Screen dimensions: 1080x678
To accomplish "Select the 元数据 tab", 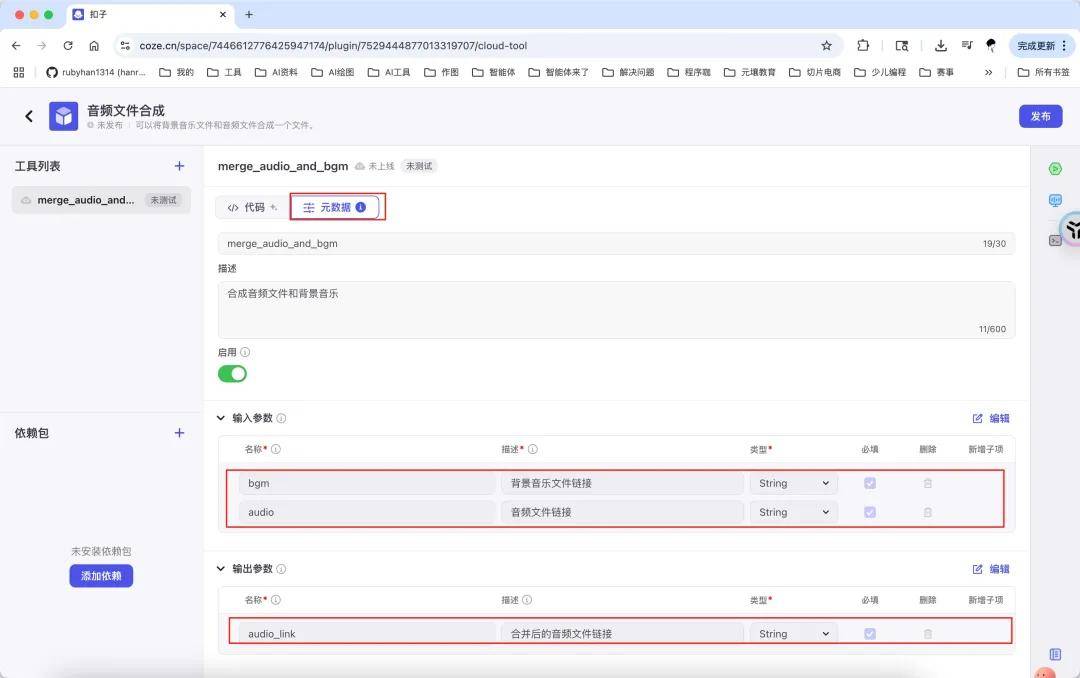I will click(x=336, y=207).
